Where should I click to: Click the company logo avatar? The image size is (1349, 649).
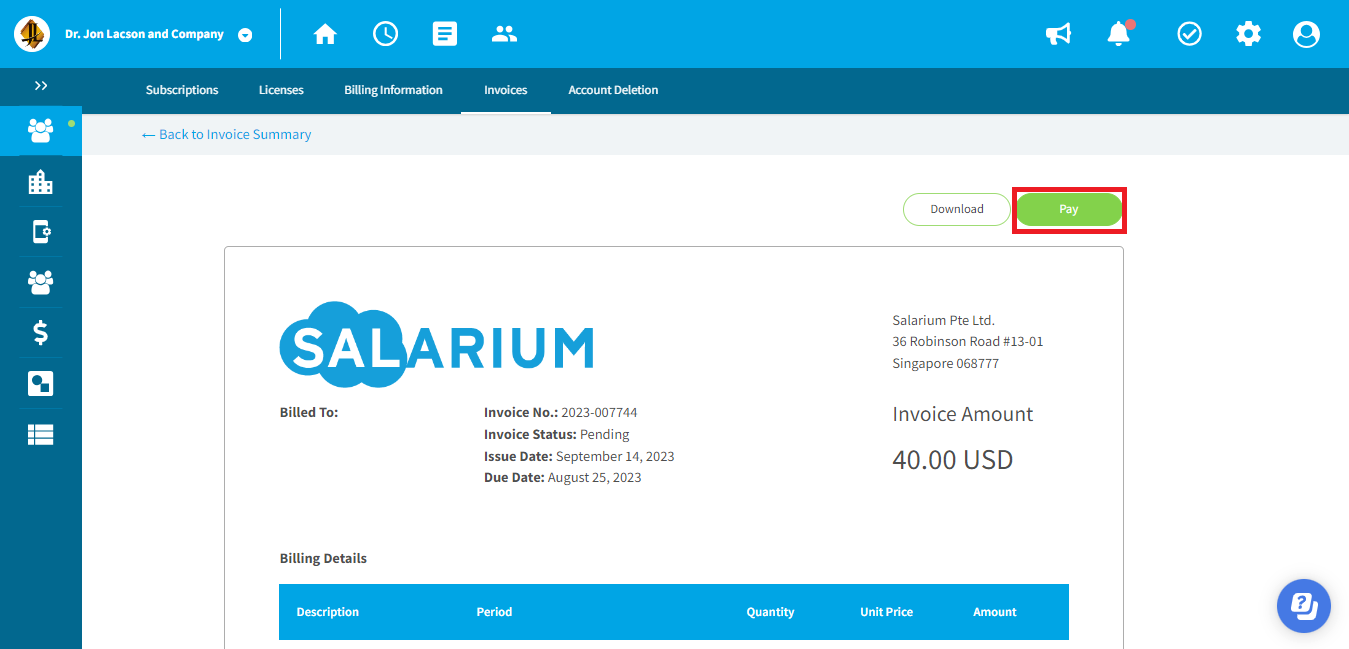[x=32, y=34]
